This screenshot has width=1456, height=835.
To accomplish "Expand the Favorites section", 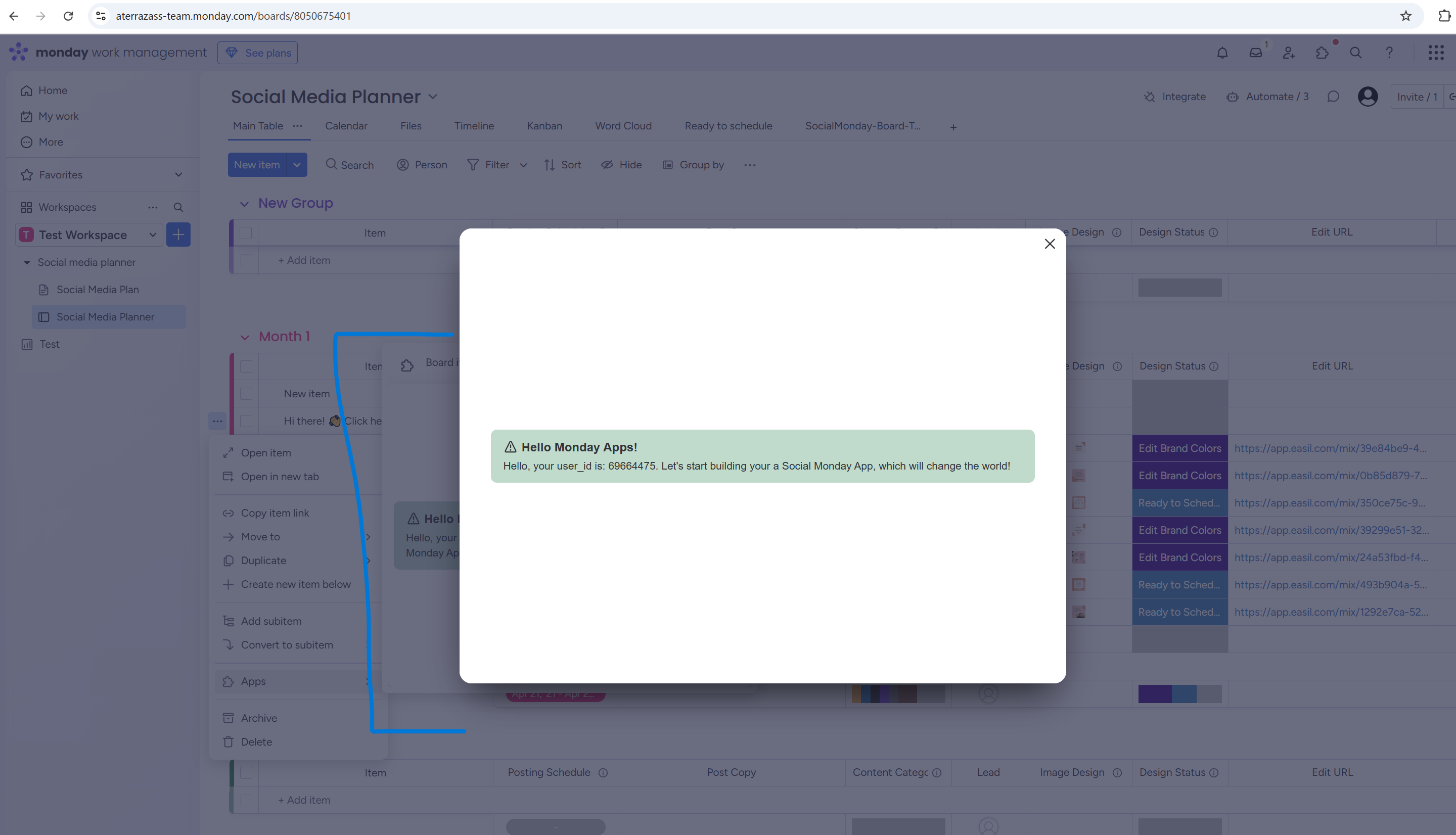I will pyautogui.click(x=178, y=175).
